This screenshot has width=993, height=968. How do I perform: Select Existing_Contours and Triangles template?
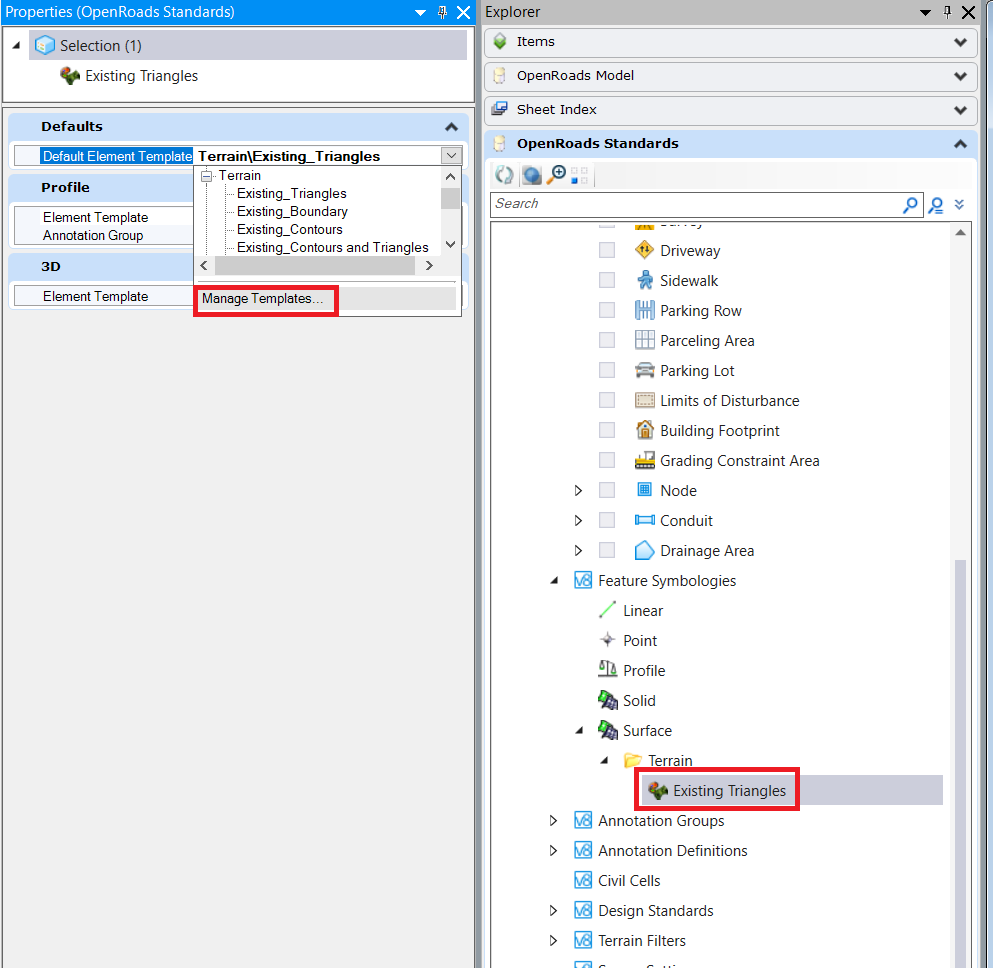[x=332, y=248]
